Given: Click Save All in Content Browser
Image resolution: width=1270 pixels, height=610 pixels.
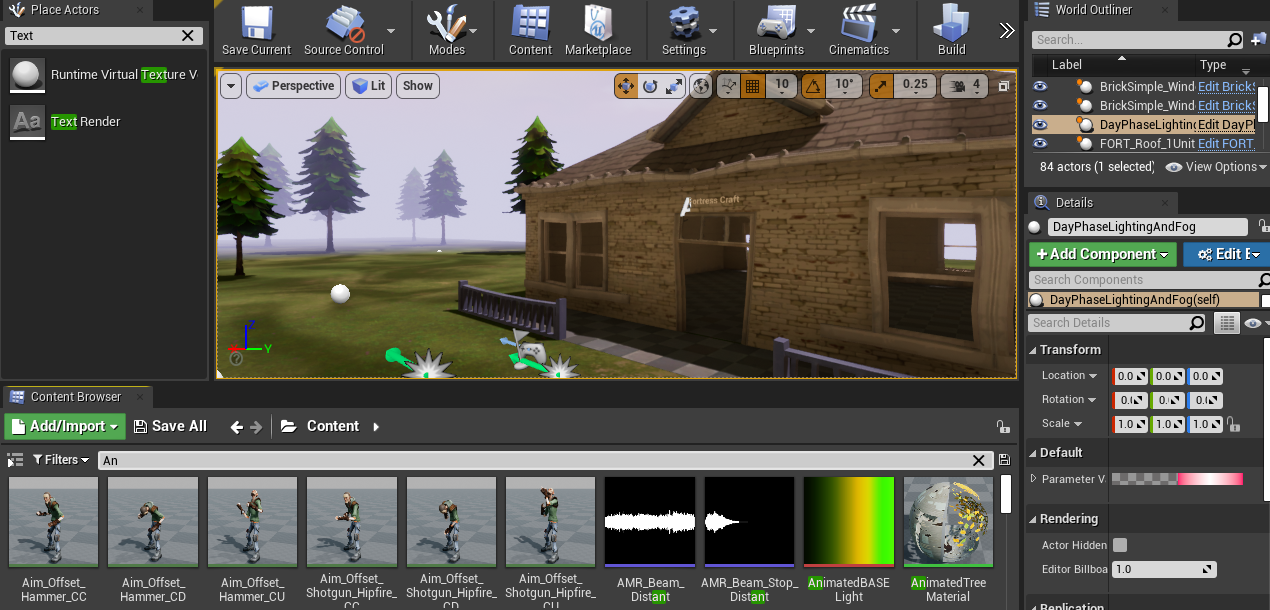Looking at the screenshot, I should tap(170, 426).
